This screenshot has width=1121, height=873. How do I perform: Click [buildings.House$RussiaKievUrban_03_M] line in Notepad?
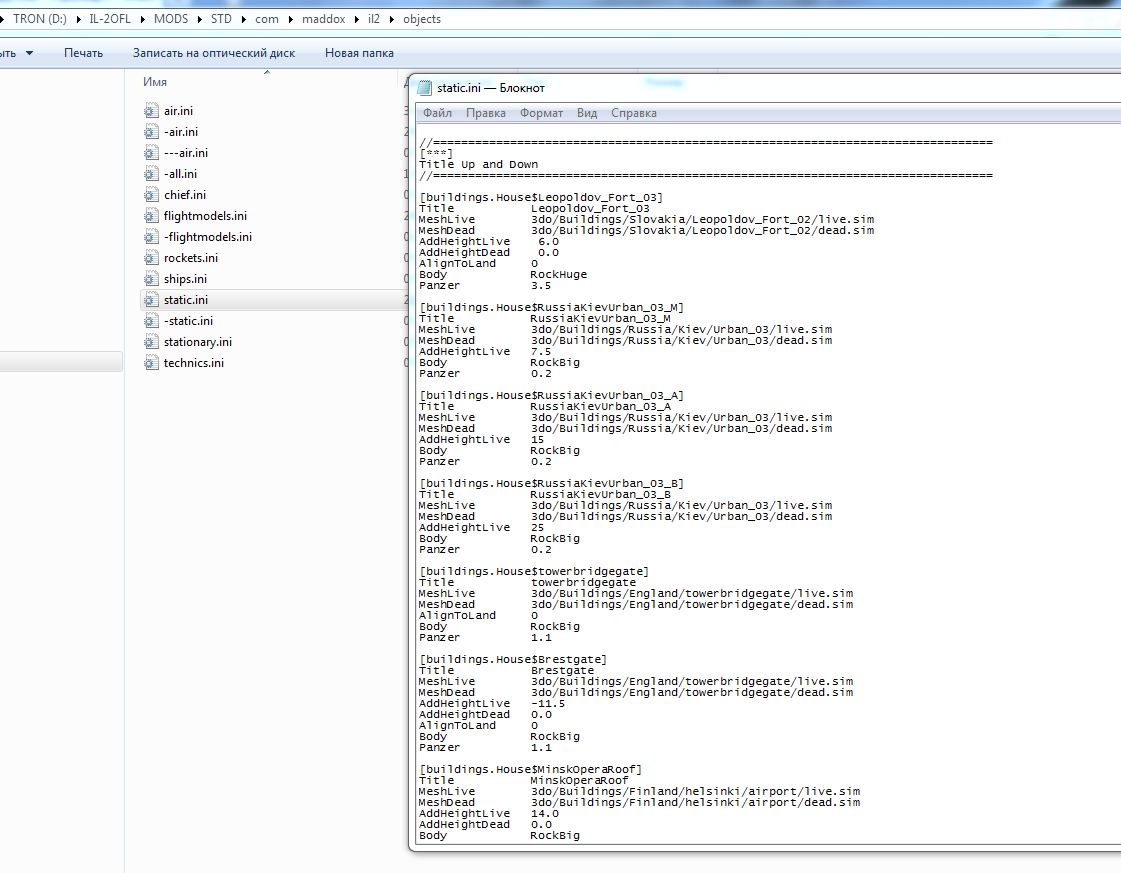pyautogui.click(x=551, y=307)
